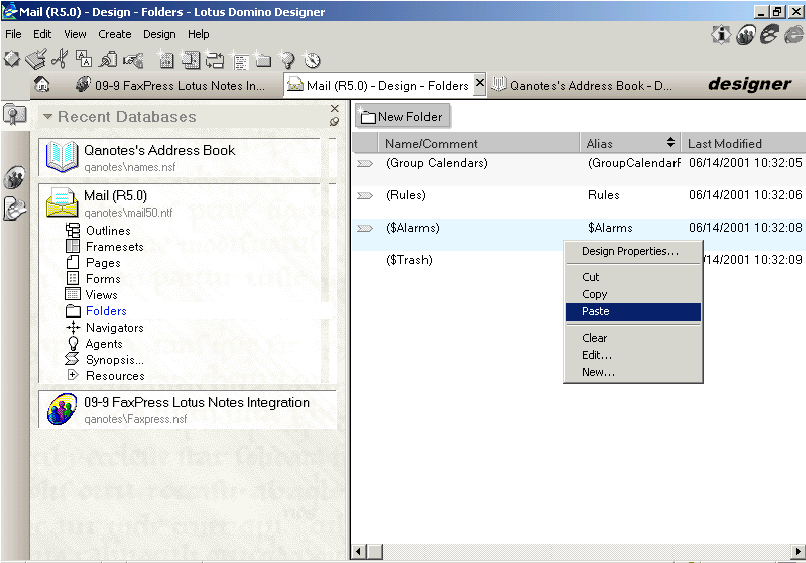Collapse the Recent Databases panel triangle
Screen dimensions: 806x563
coord(47,117)
